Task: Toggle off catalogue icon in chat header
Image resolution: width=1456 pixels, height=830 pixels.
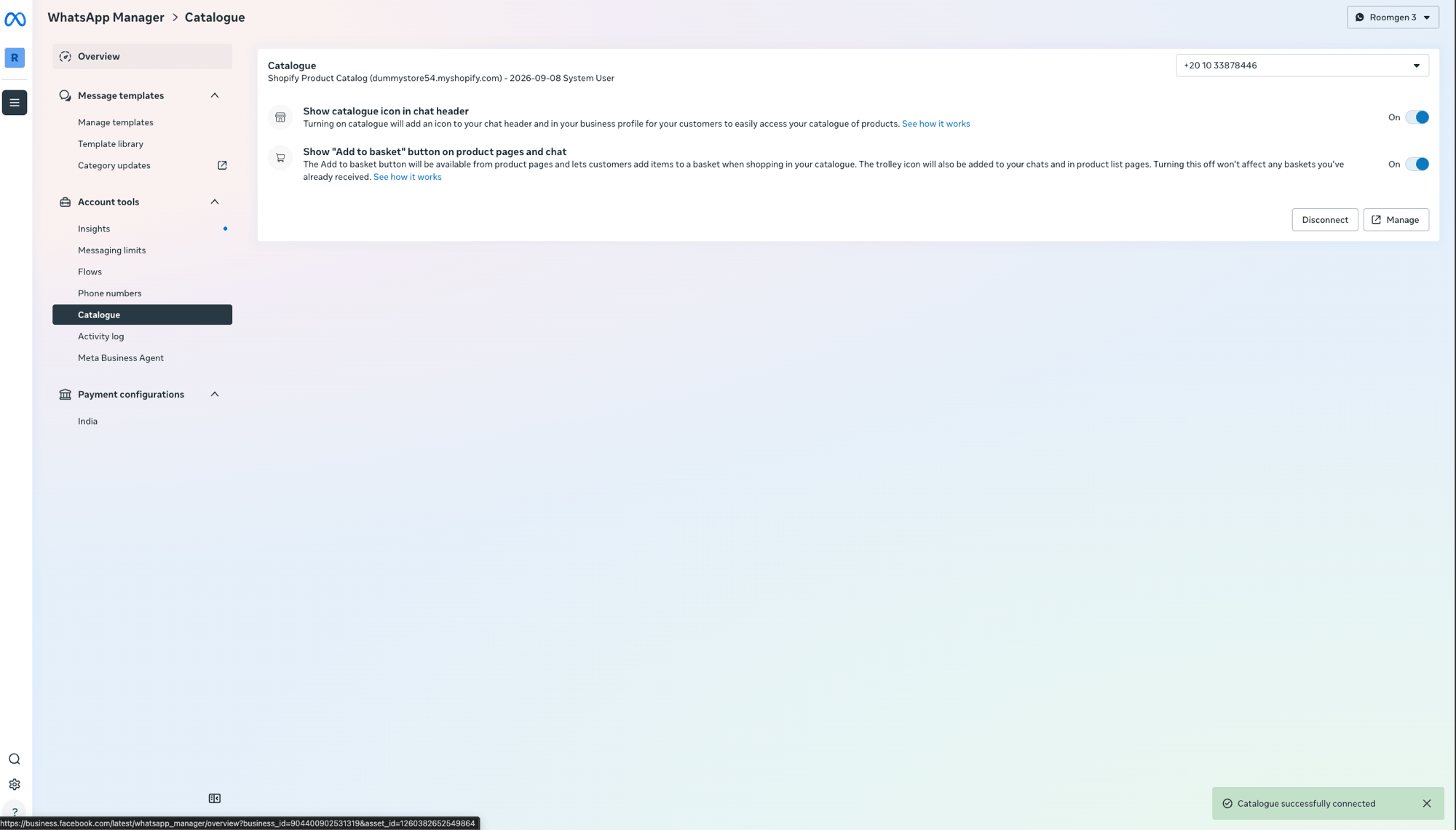Action: [1417, 117]
